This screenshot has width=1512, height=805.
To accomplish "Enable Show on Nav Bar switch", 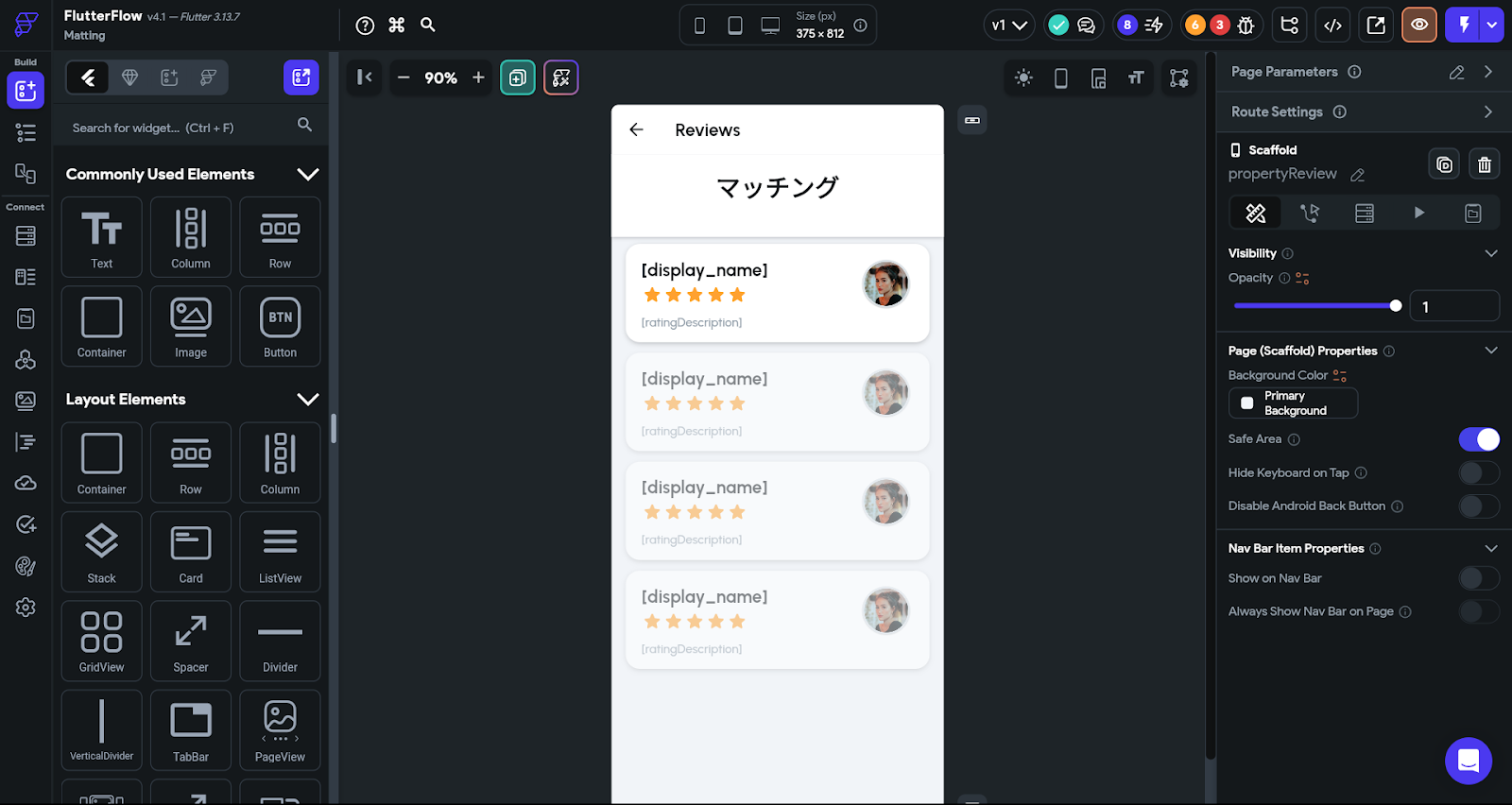I will [1479, 578].
